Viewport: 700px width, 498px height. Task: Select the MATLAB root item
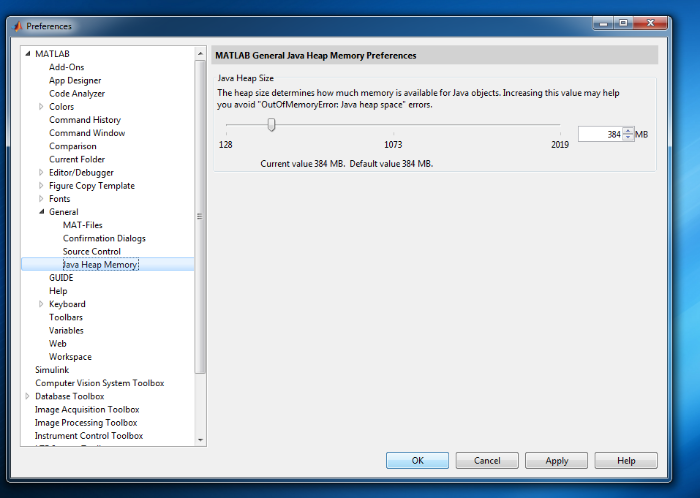coord(52,54)
